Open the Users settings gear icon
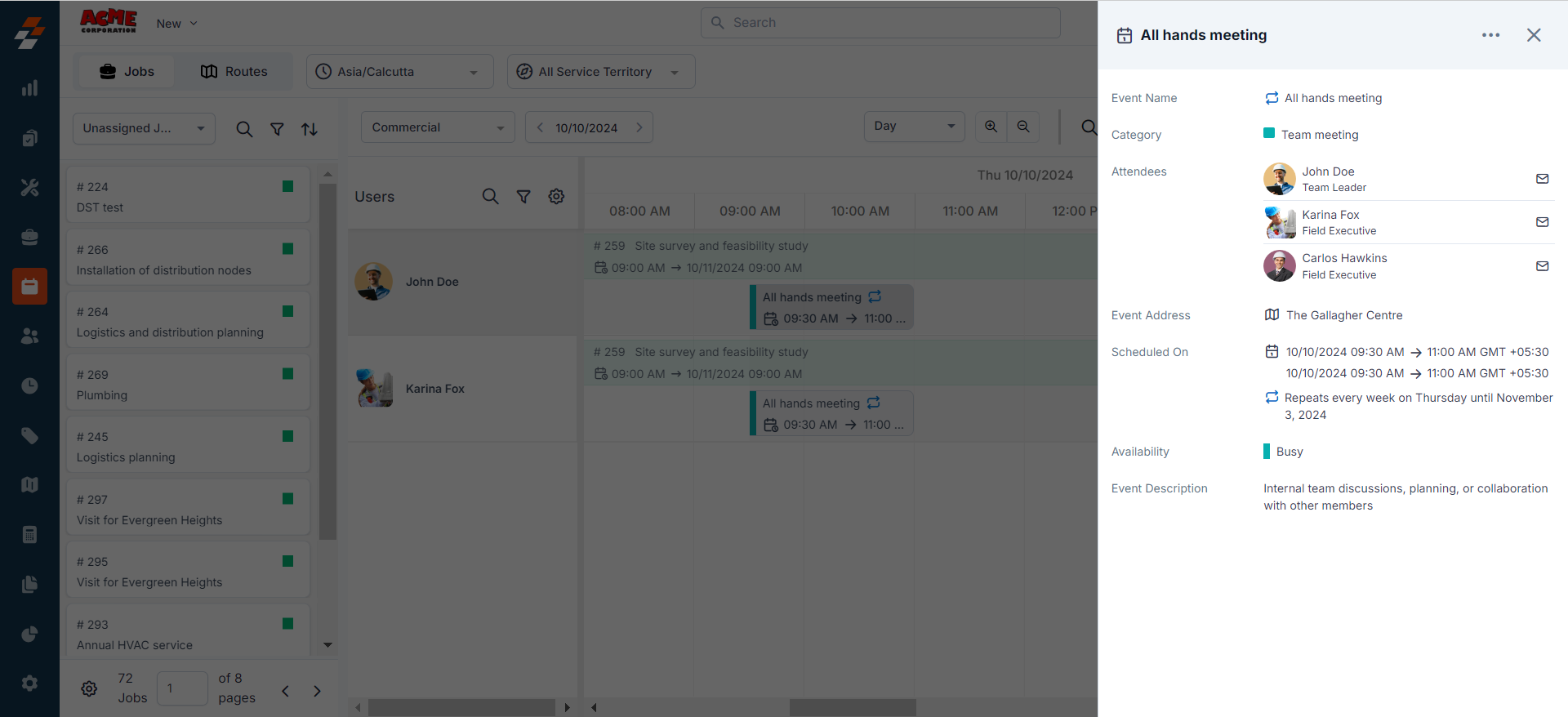 point(556,197)
